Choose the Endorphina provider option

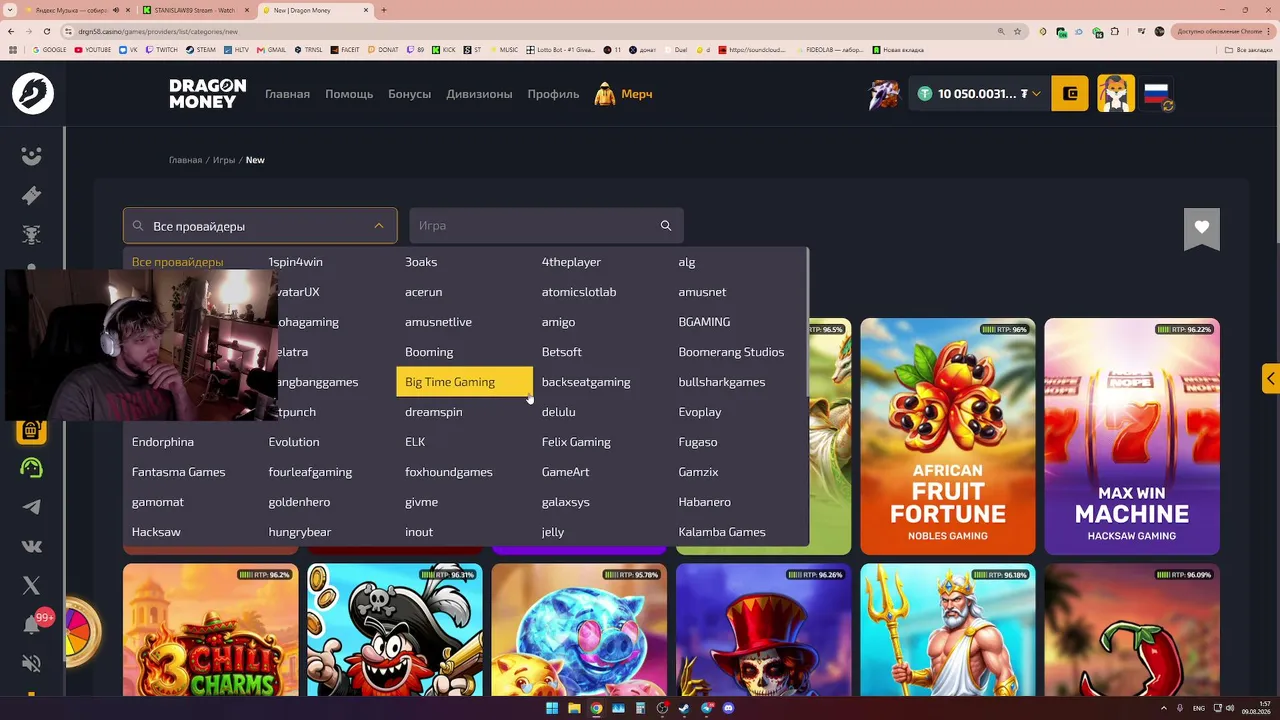click(x=163, y=442)
